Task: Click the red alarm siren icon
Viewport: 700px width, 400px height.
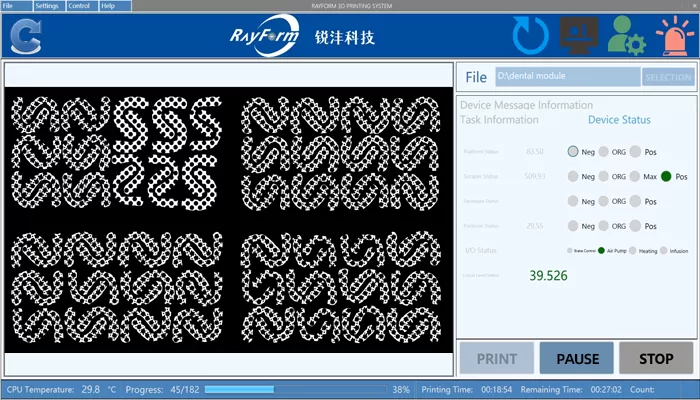Action: [674, 36]
